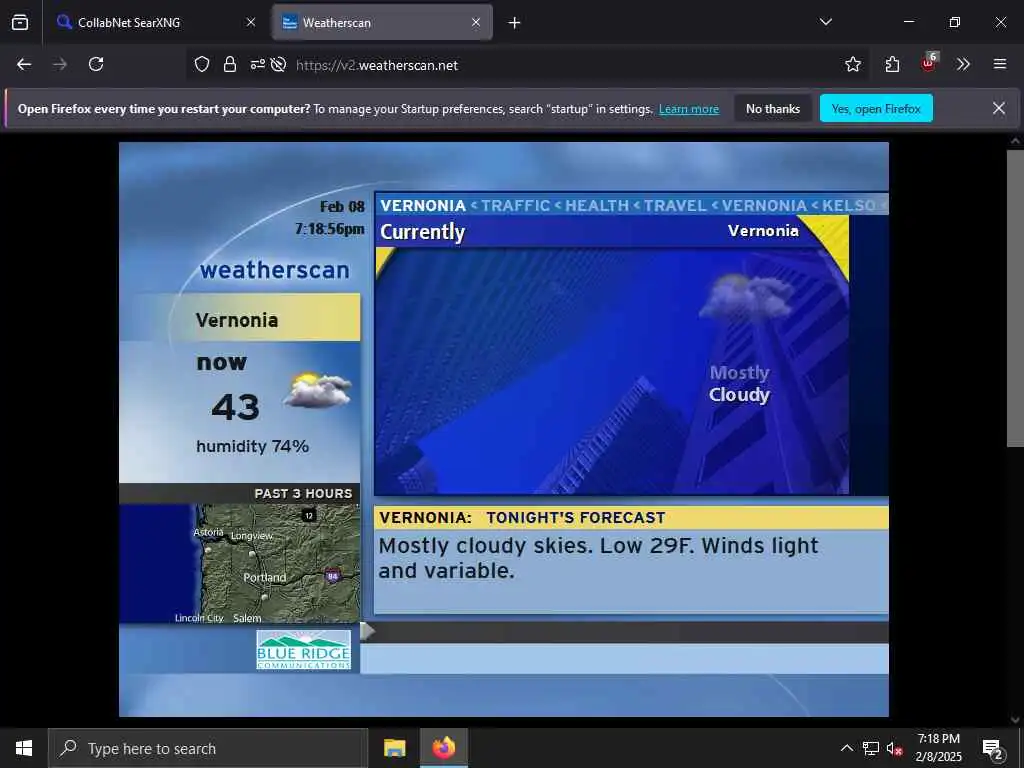Image resolution: width=1024 pixels, height=768 pixels.
Task: Click the KELSO item in ticker
Action: pyautogui.click(x=848, y=206)
